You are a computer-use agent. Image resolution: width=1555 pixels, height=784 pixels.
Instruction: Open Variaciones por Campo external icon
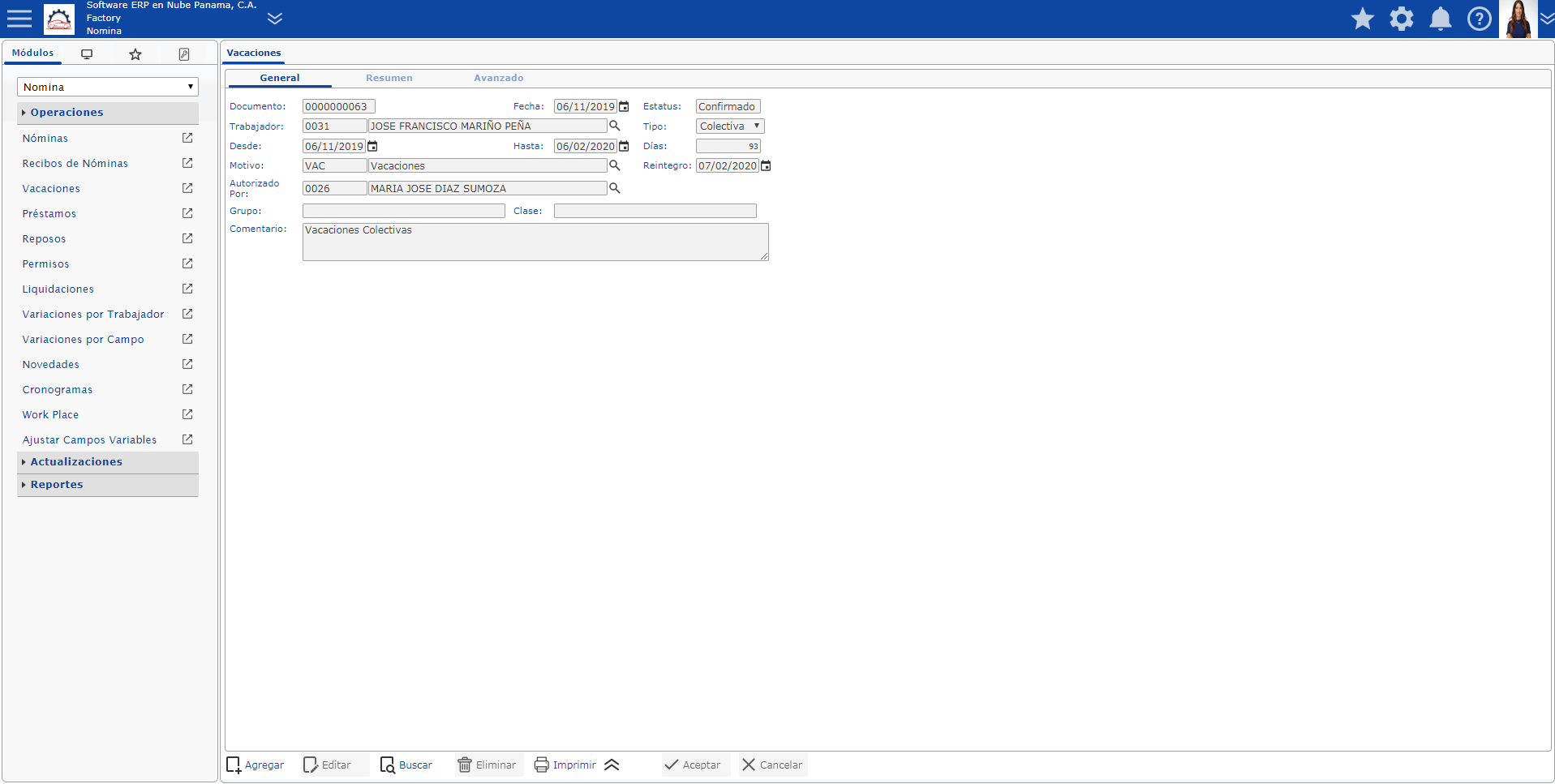point(187,339)
